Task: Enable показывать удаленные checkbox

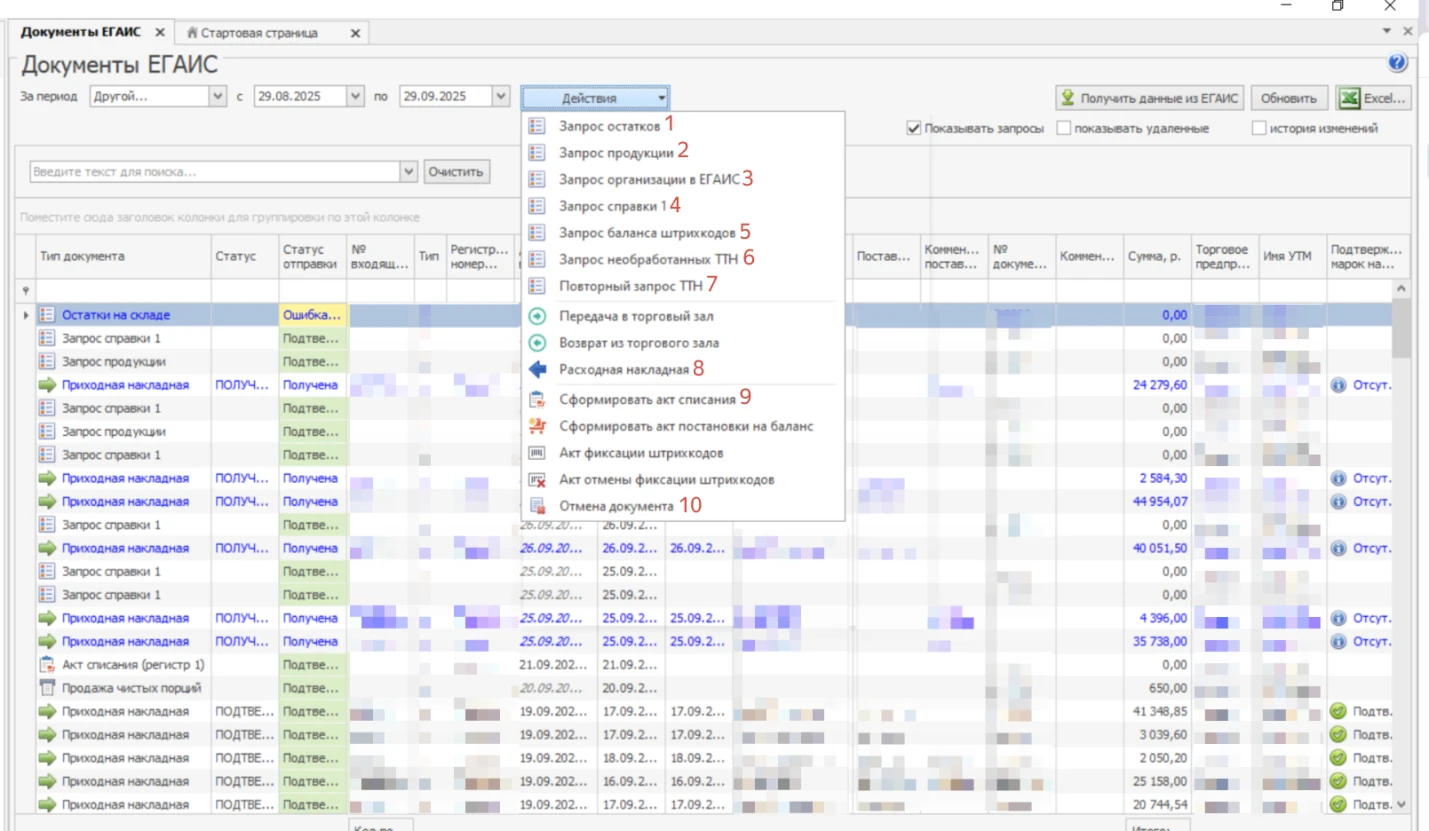Action: (x=1064, y=128)
